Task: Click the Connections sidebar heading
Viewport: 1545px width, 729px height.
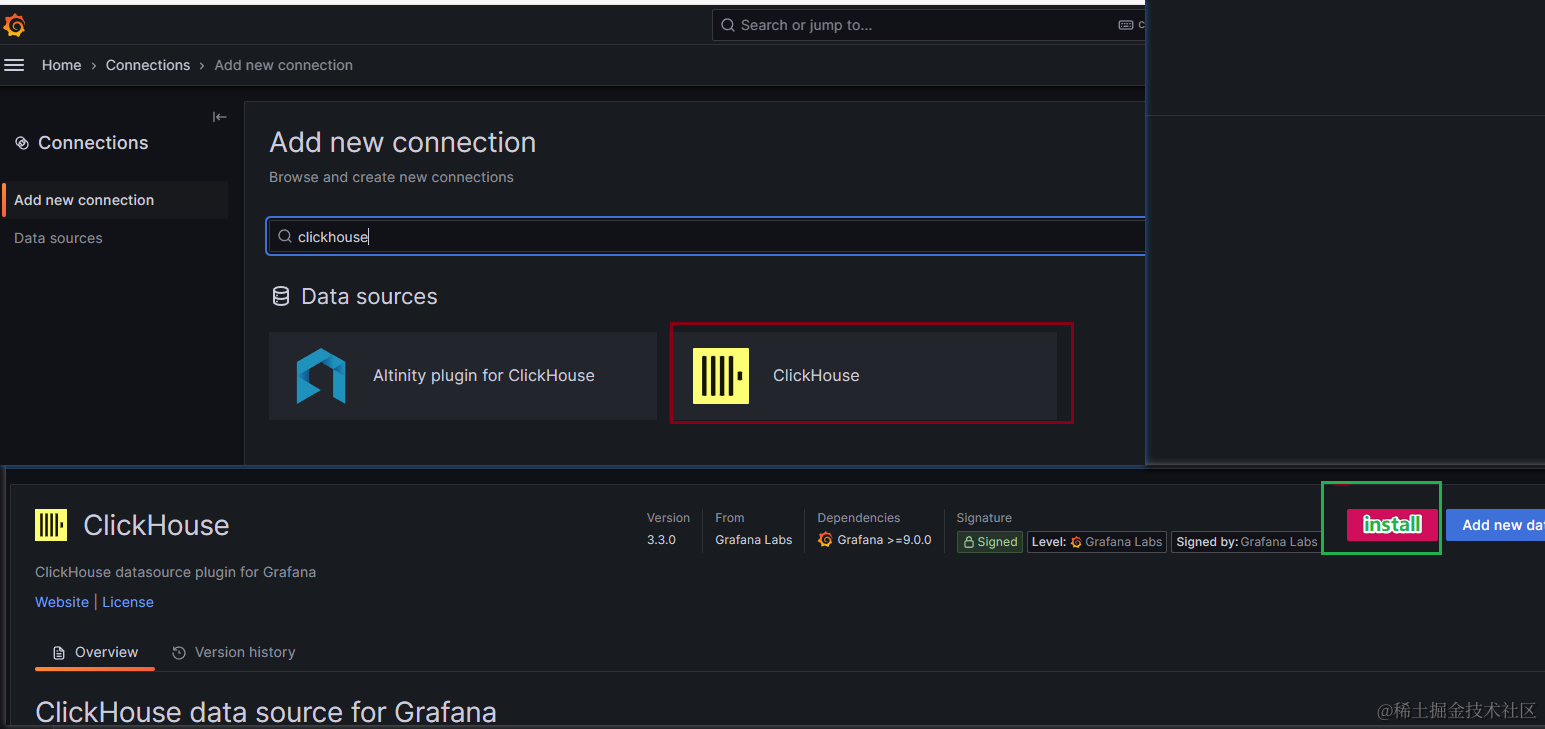Action: click(x=93, y=143)
